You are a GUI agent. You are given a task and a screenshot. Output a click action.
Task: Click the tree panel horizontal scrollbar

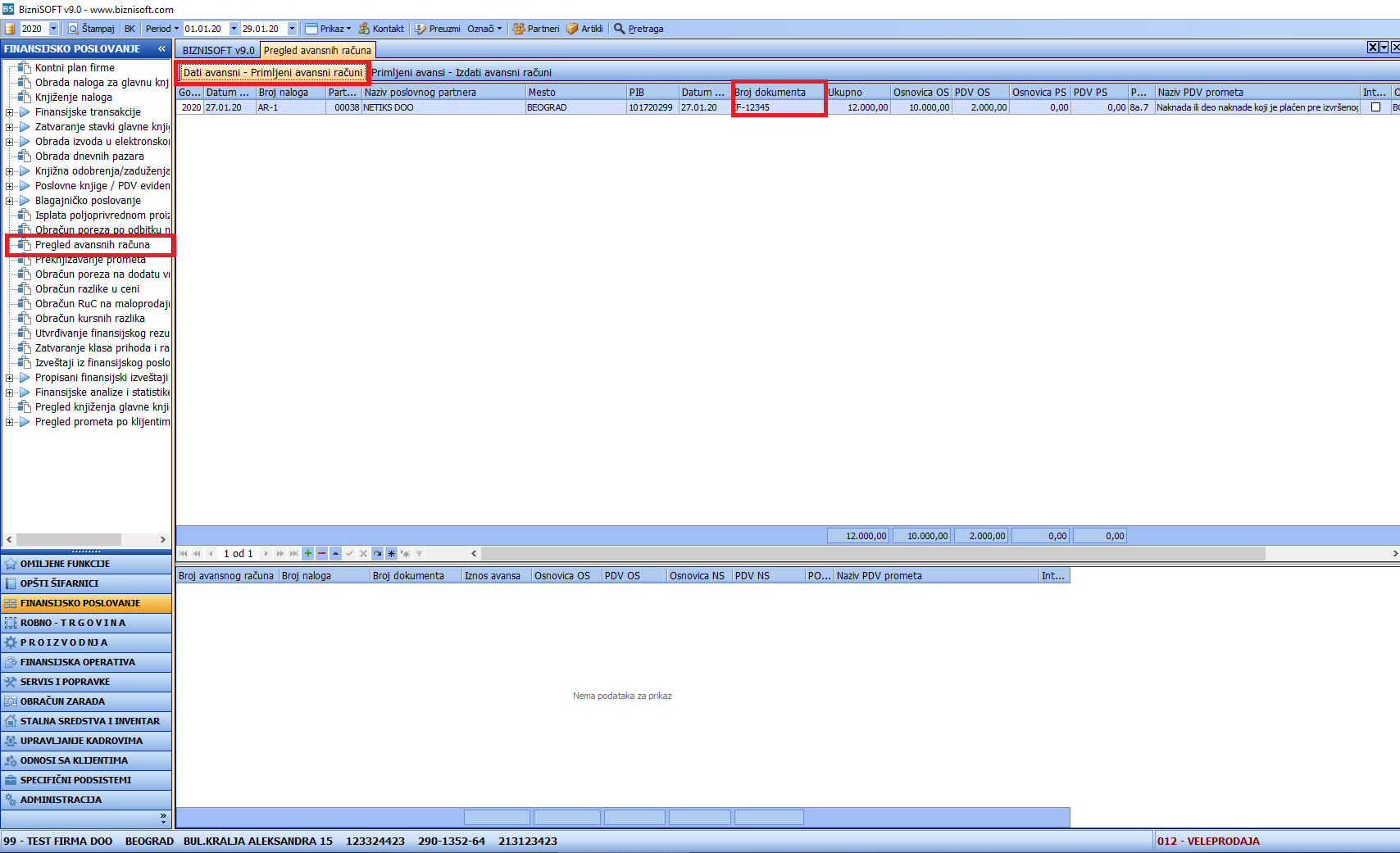pos(69,539)
